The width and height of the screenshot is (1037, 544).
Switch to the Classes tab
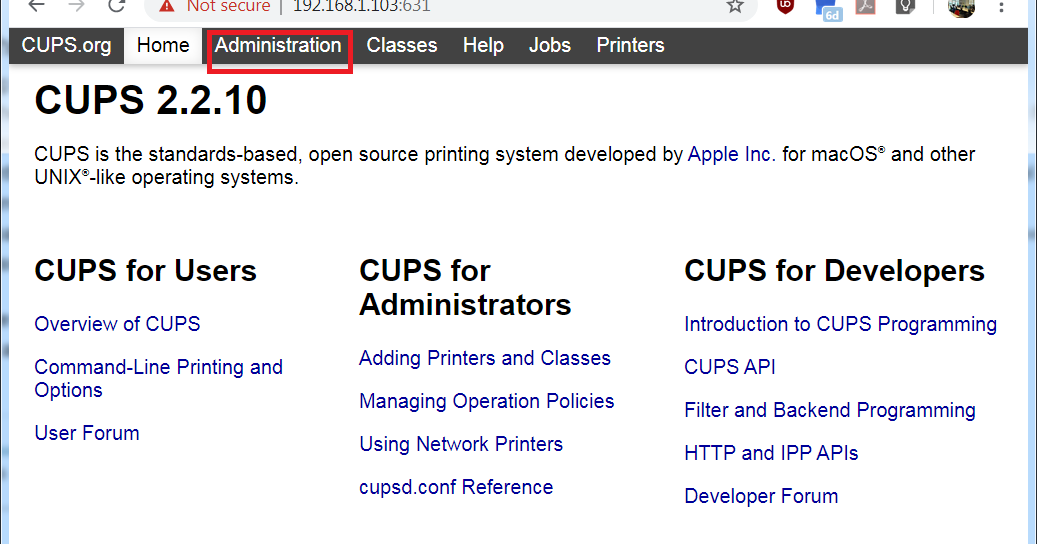click(401, 46)
